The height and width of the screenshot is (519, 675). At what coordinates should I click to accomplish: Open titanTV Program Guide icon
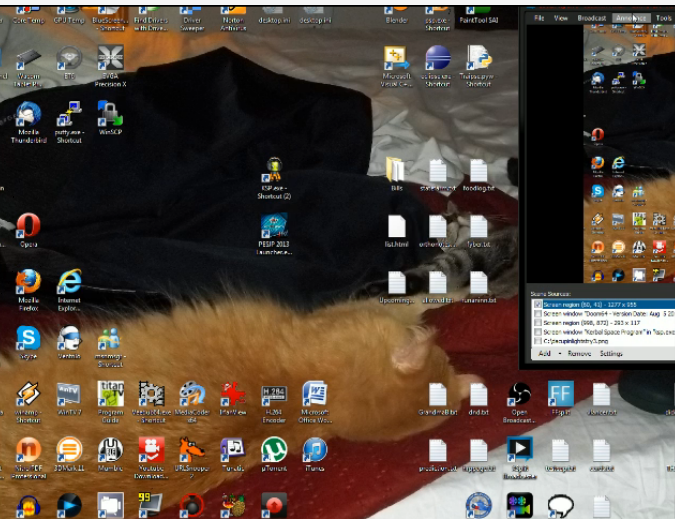[x=110, y=402]
